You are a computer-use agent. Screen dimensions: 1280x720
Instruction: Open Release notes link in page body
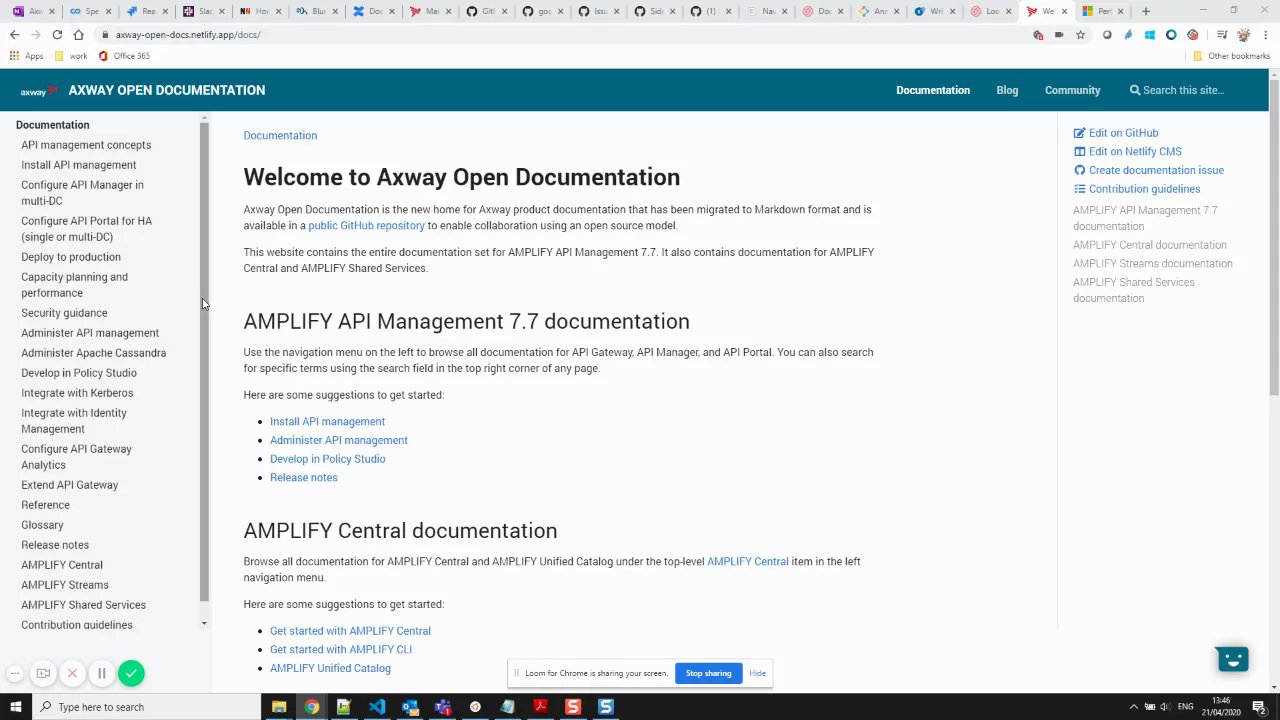tap(303, 478)
